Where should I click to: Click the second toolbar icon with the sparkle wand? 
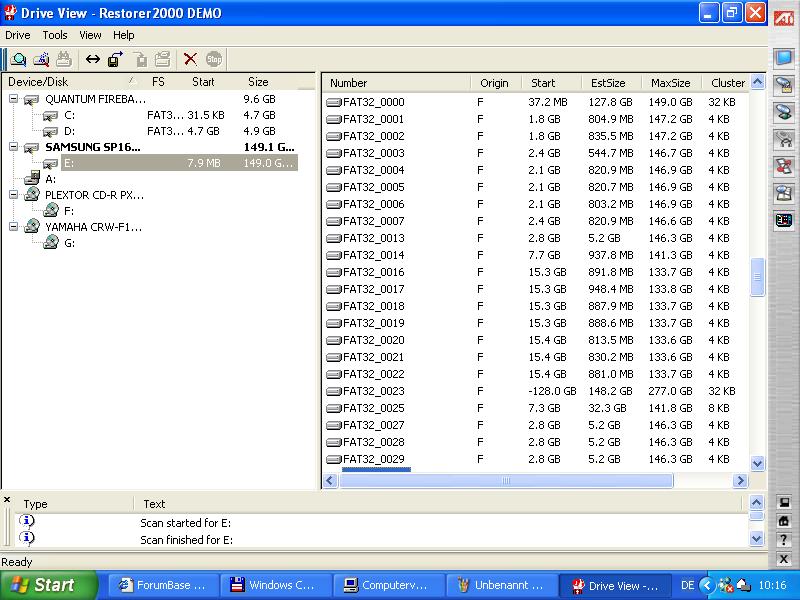(41, 60)
